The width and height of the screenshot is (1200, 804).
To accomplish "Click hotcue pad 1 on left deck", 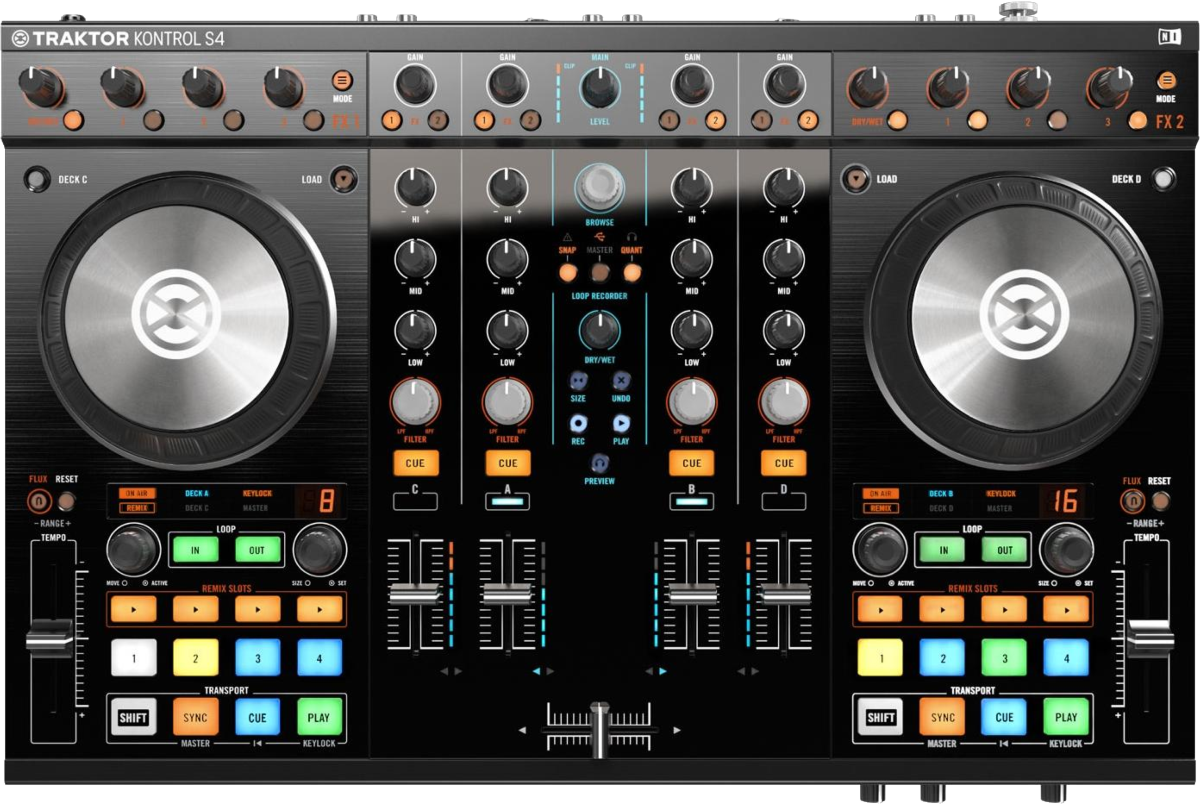I will (134, 657).
